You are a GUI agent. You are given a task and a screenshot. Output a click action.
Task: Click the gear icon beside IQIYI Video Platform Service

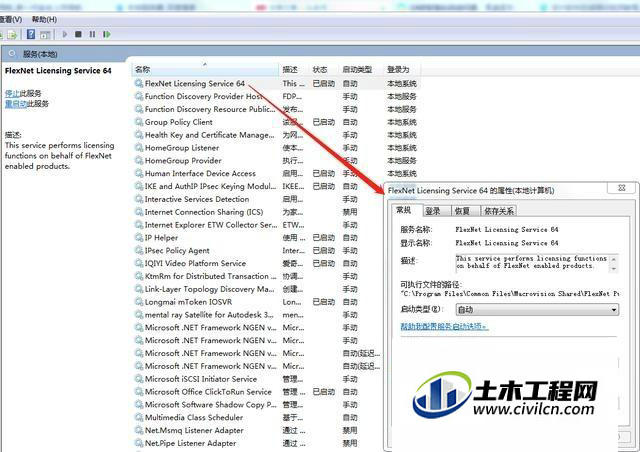(x=139, y=263)
